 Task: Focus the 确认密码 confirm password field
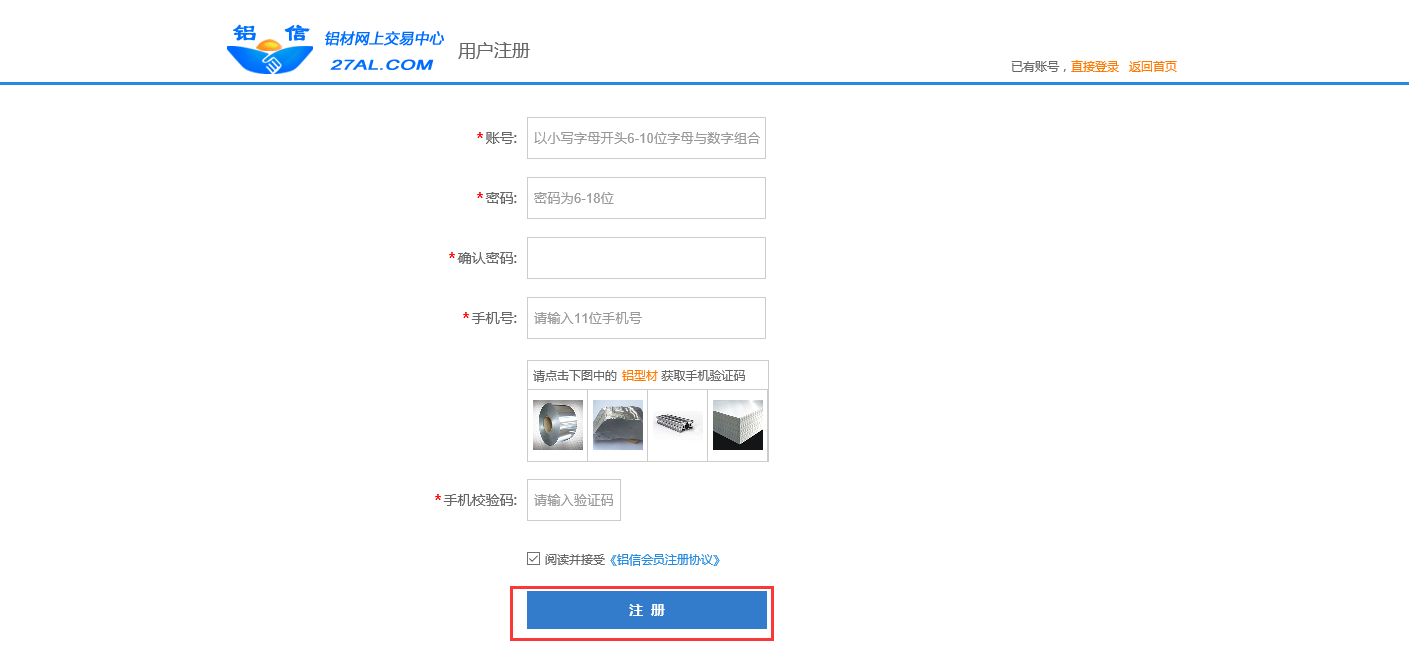click(646, 258)
